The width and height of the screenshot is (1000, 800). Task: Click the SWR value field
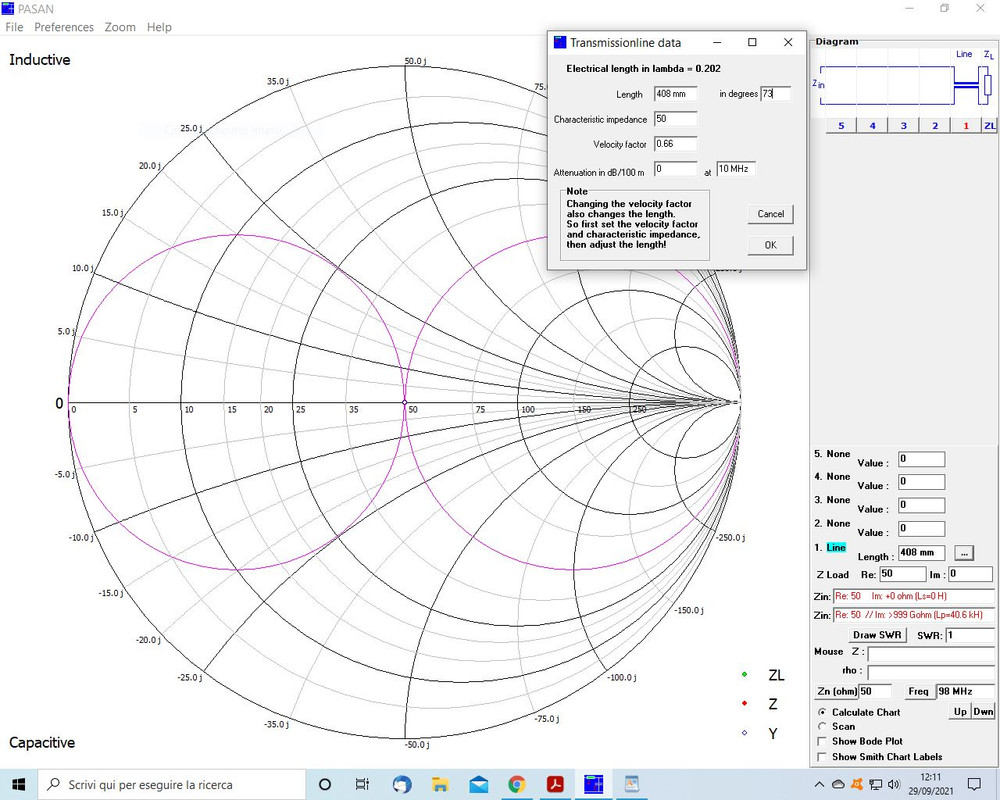pyautogui.click(x=969, y=635)
